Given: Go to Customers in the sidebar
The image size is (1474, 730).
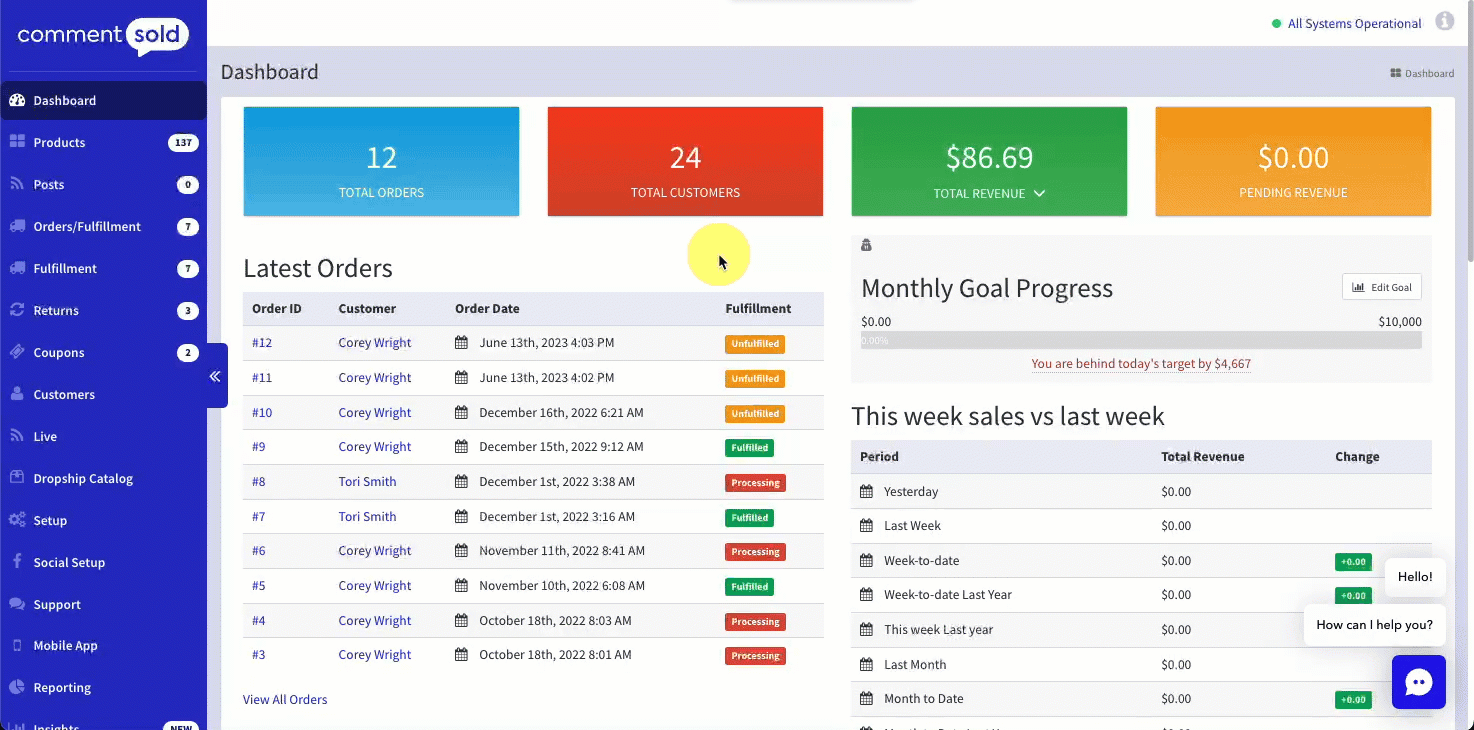Looking at the screenshot, I should [64, 394].
